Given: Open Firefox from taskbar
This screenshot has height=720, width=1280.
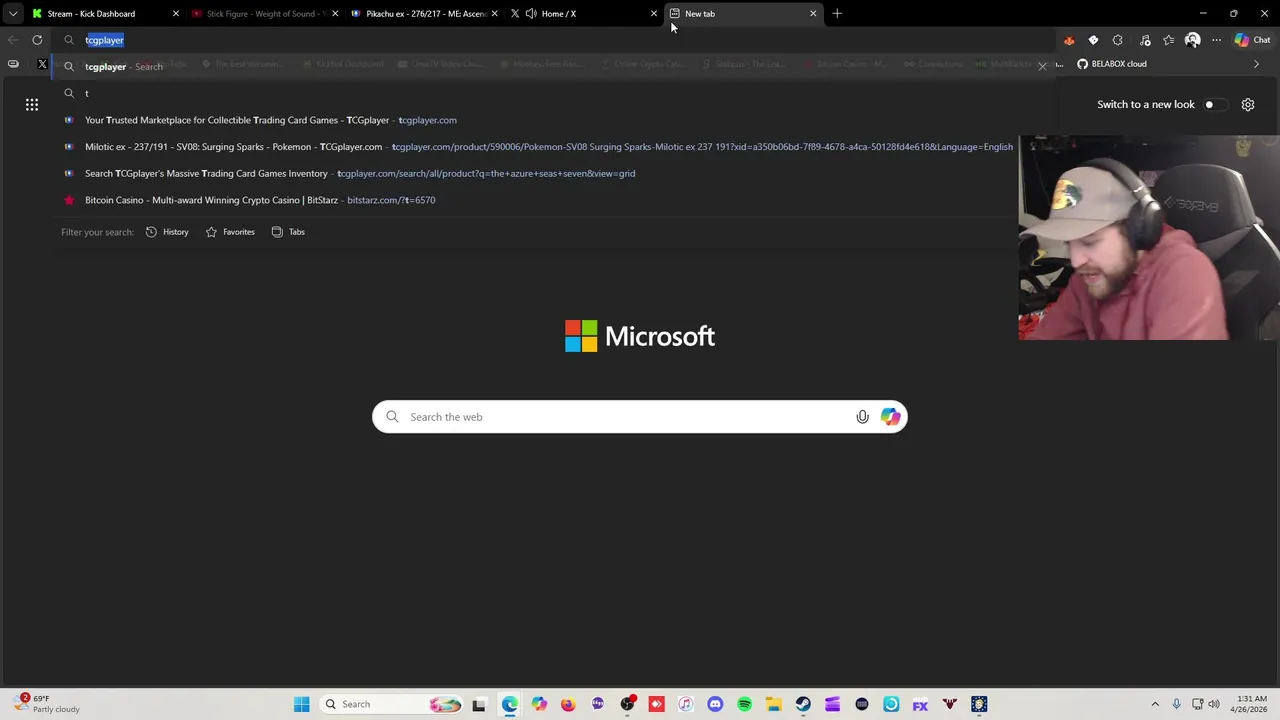Looking at the screenshot, I should 568,704.
